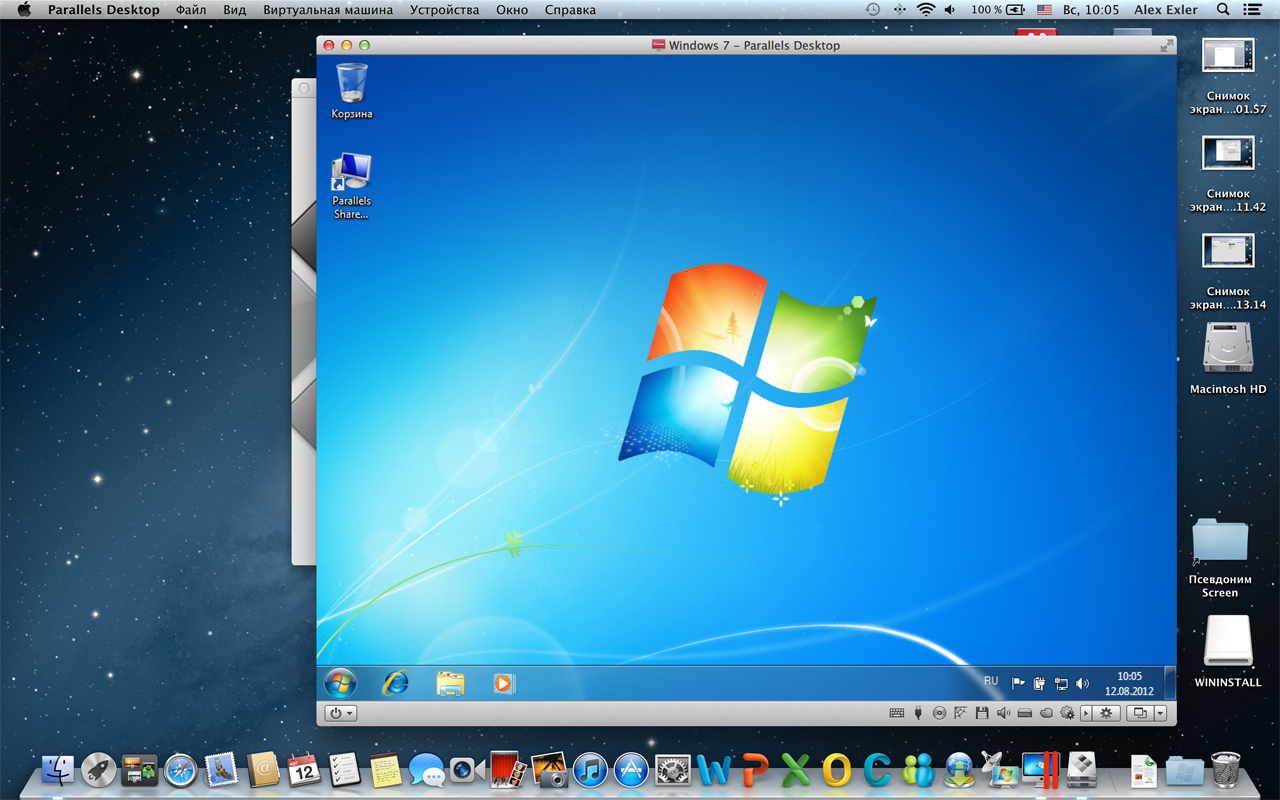Launch Internet Explorer from Windows taskbar
Viewport: 1280px width, 800px height.
tap(396, 683)
